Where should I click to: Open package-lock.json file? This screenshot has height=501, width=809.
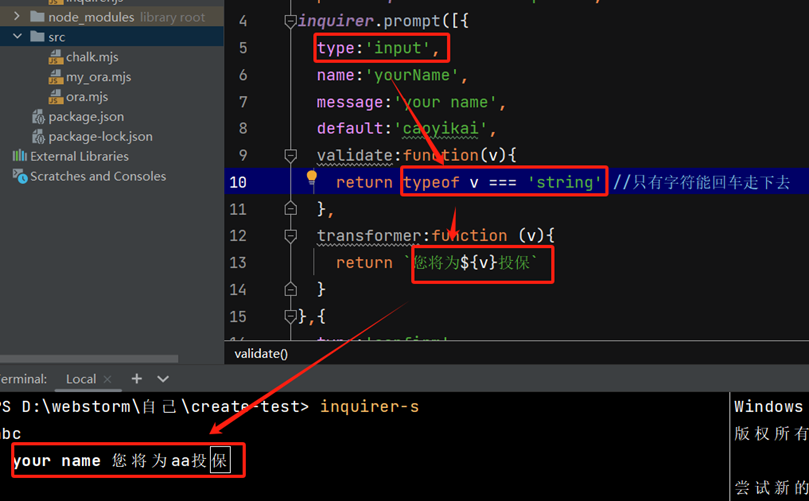[x=101, y=137]
